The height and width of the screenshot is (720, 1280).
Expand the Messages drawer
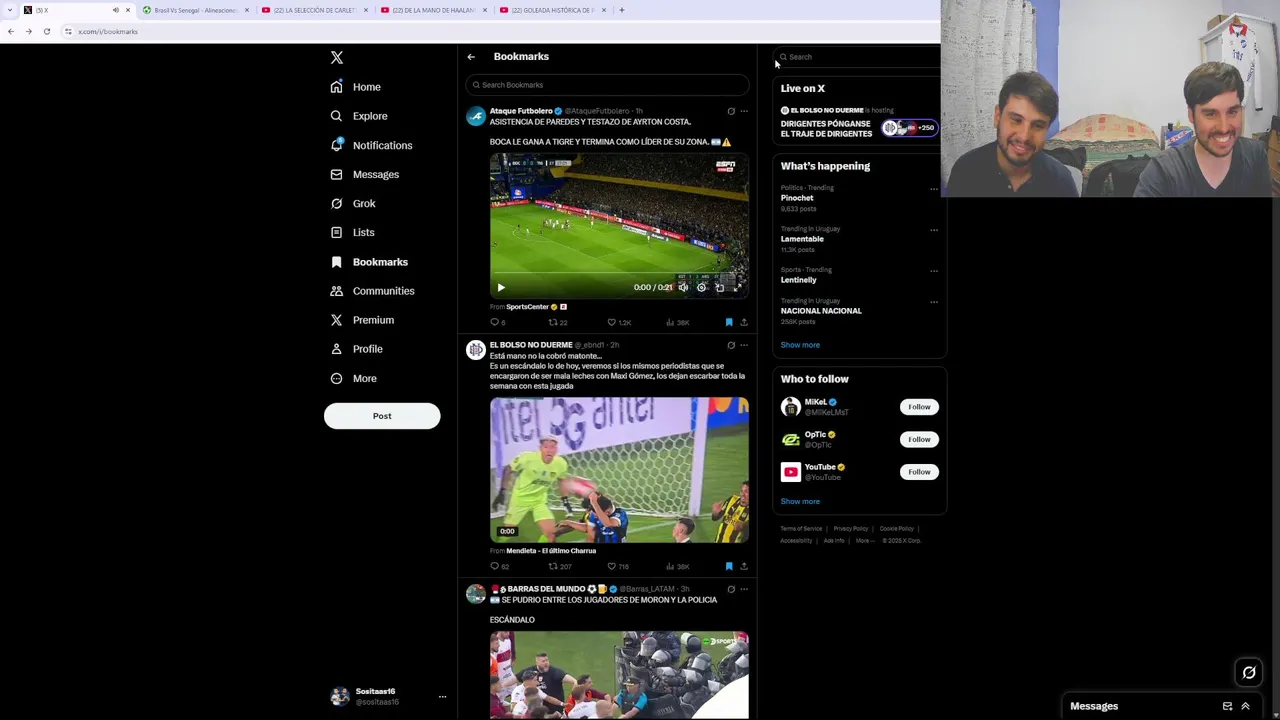1245,707
